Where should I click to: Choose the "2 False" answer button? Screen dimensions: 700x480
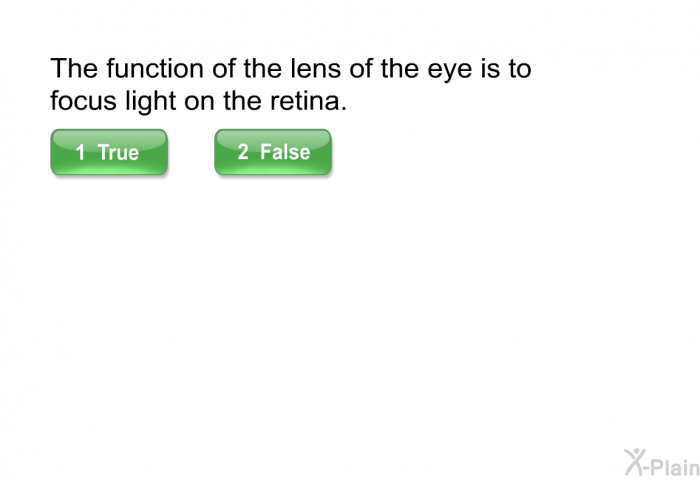point(273,152)
